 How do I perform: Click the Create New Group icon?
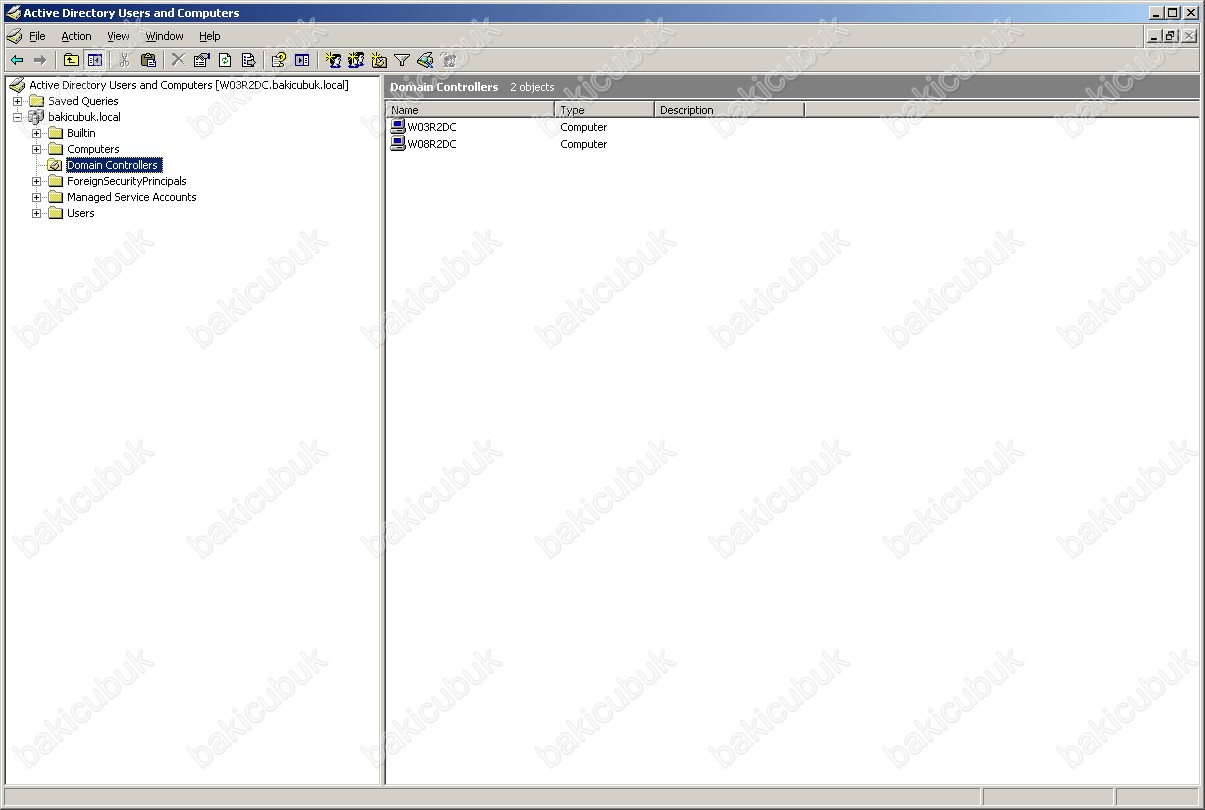coord(356,60)
